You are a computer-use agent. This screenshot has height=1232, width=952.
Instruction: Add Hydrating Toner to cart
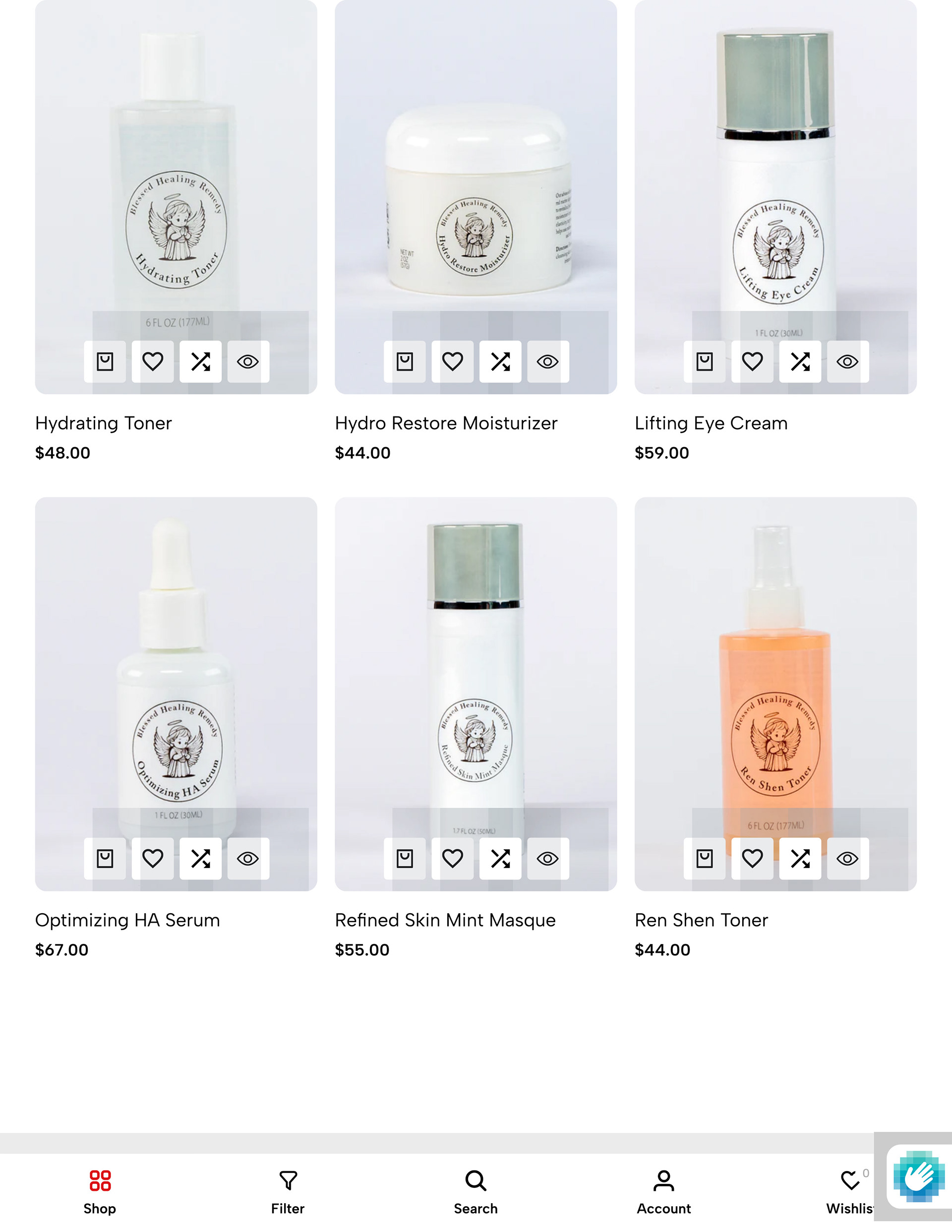(105, 361)
